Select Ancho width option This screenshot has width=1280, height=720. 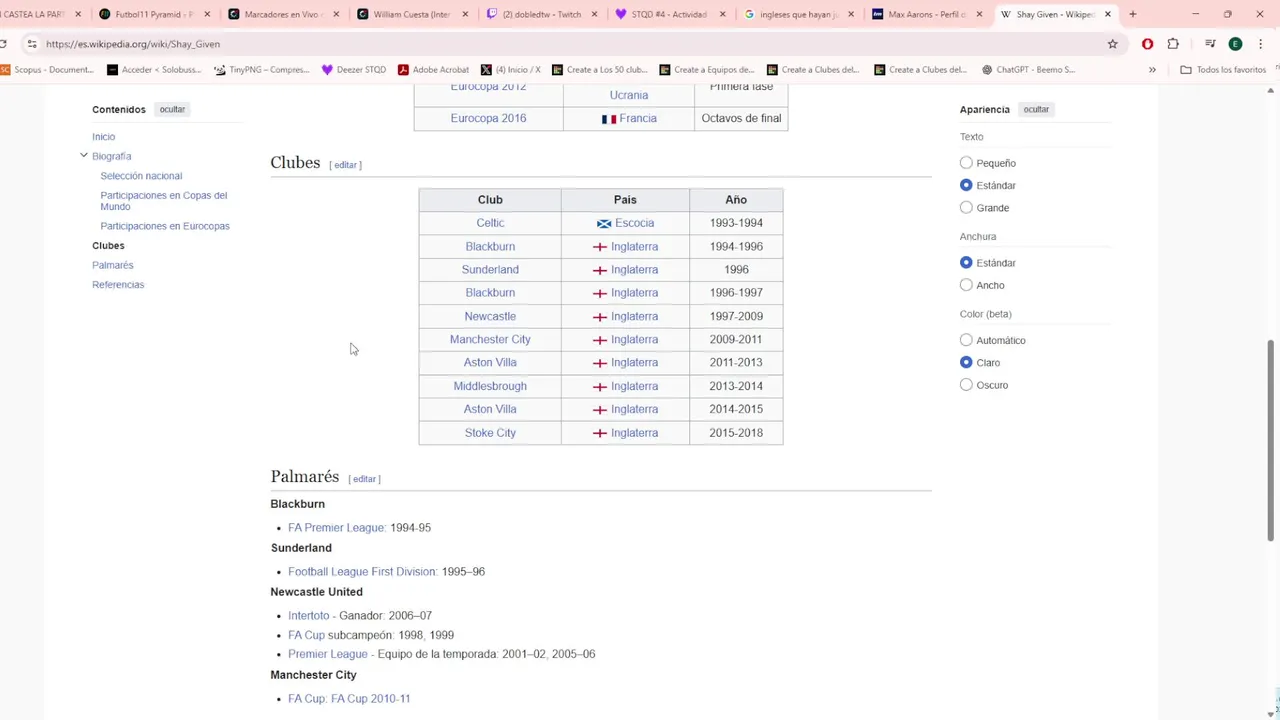click(x=966, y=285)
